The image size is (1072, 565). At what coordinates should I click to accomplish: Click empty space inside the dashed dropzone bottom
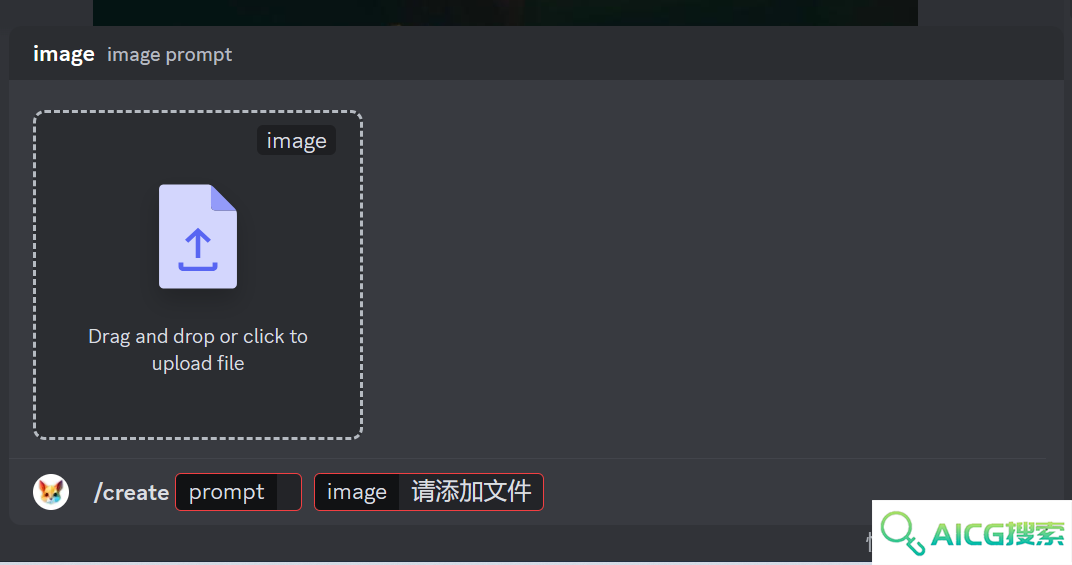(x=198, y=407)
